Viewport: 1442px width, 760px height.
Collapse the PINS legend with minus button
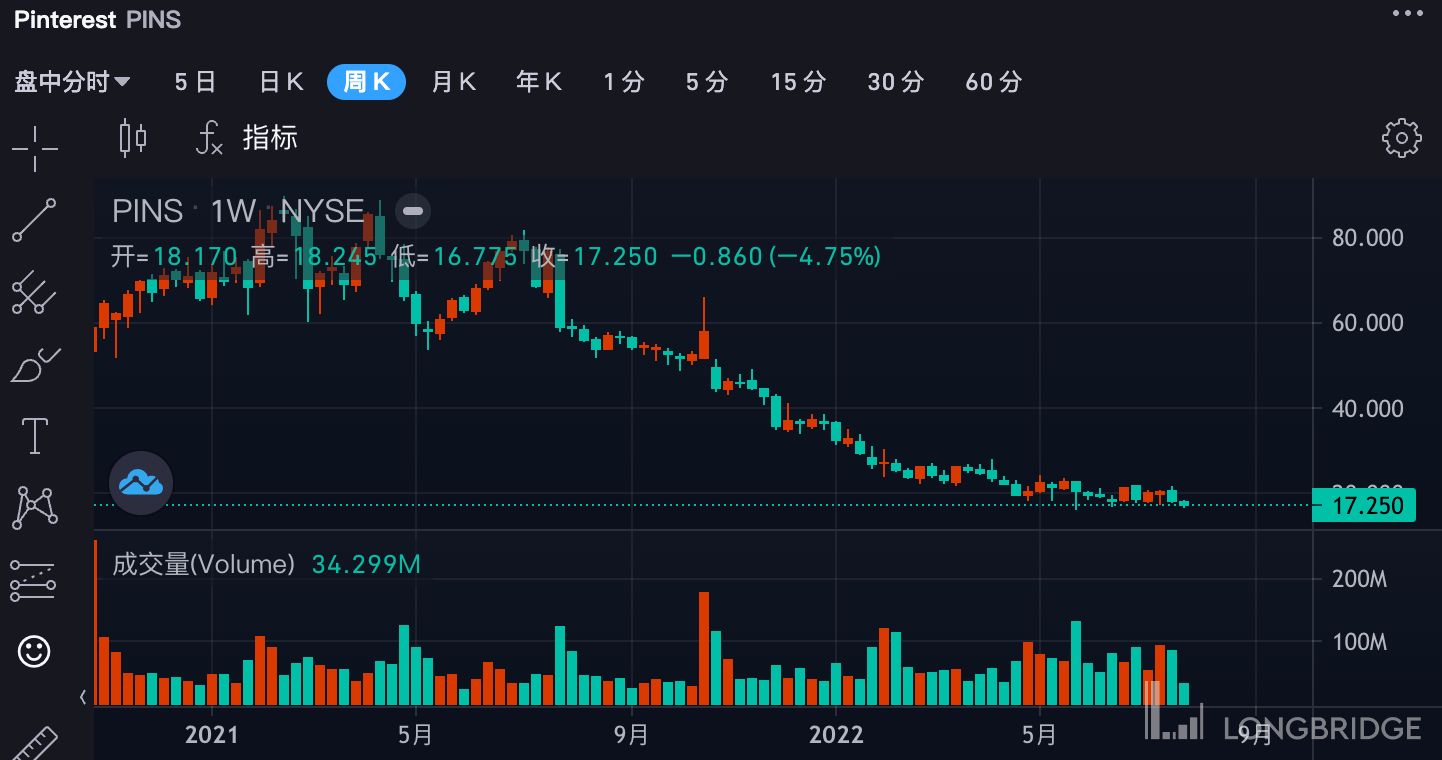click(x=413, y=211)
